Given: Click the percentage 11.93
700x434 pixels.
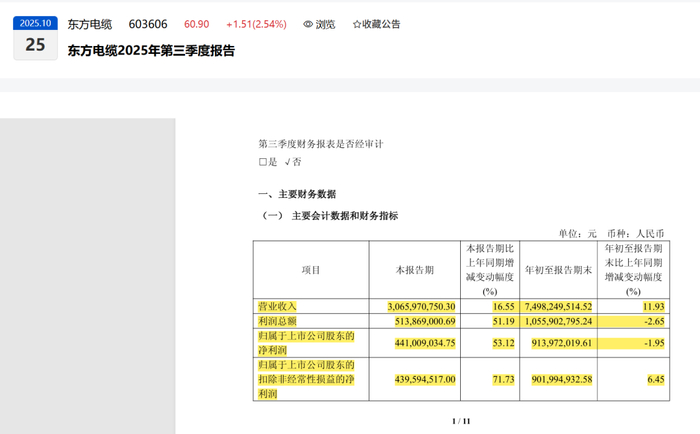Looking at the screenshot, I should pyautogui.click(x=654, y=306).
